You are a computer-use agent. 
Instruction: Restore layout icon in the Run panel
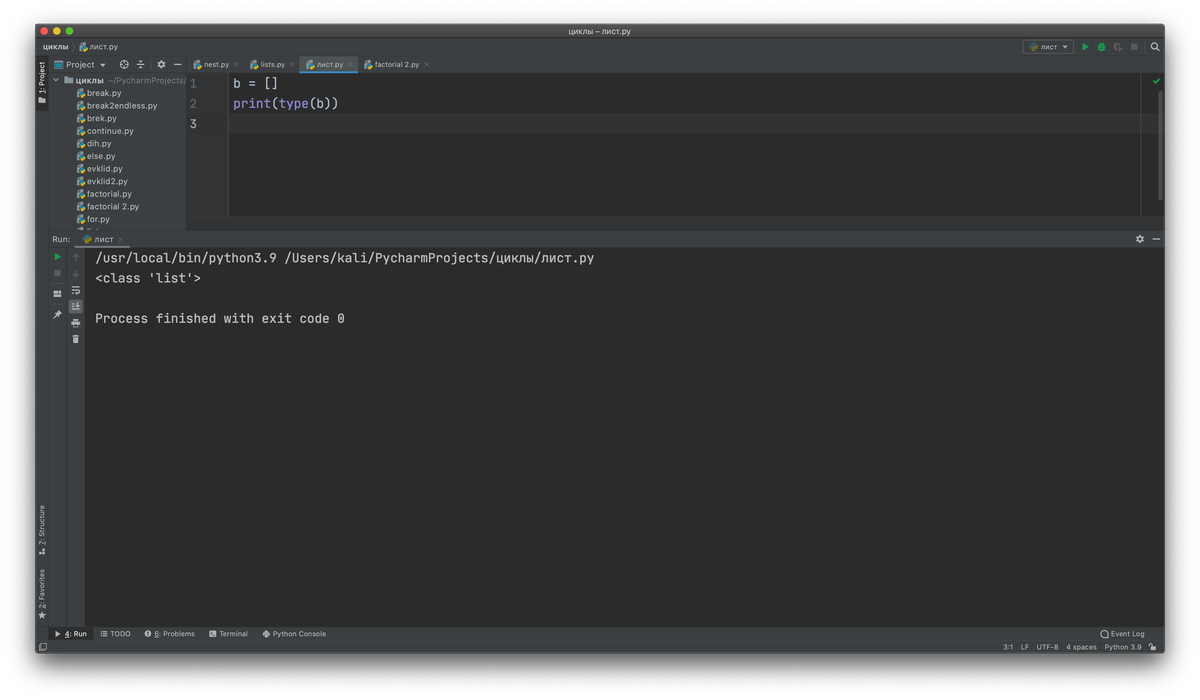pos(57,294)
